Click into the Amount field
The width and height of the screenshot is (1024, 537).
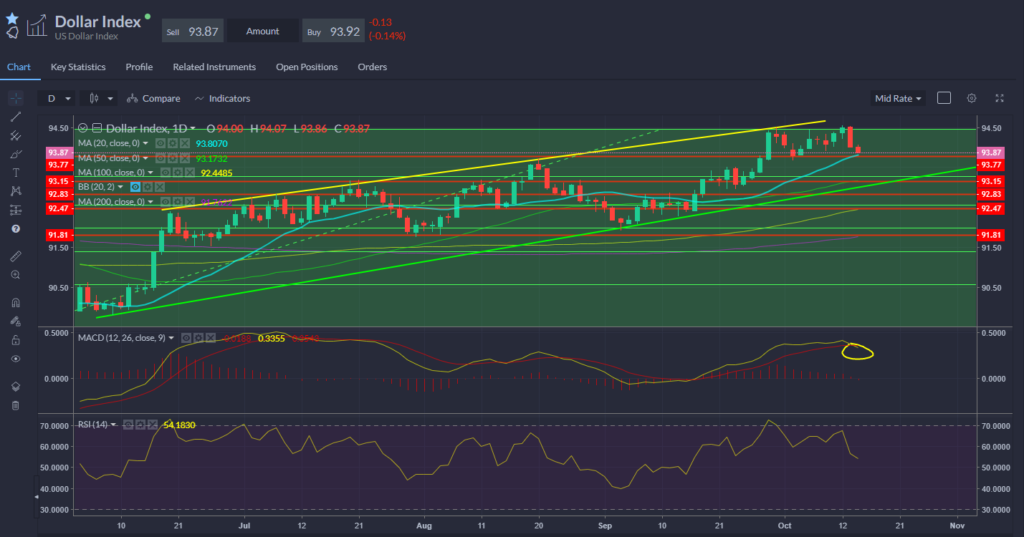click(263, 31)
